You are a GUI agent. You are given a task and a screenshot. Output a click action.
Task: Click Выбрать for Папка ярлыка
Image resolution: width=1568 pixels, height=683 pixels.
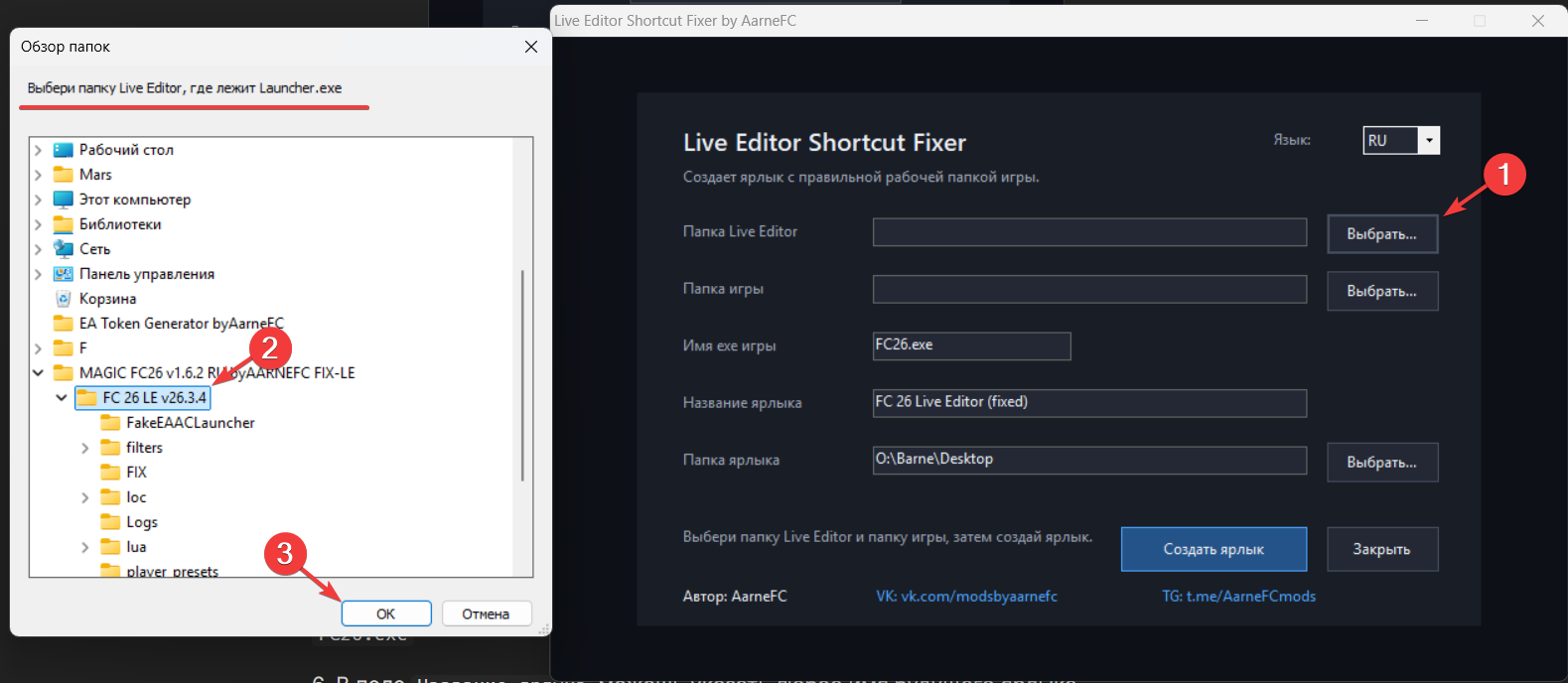tap(1382, 463)
